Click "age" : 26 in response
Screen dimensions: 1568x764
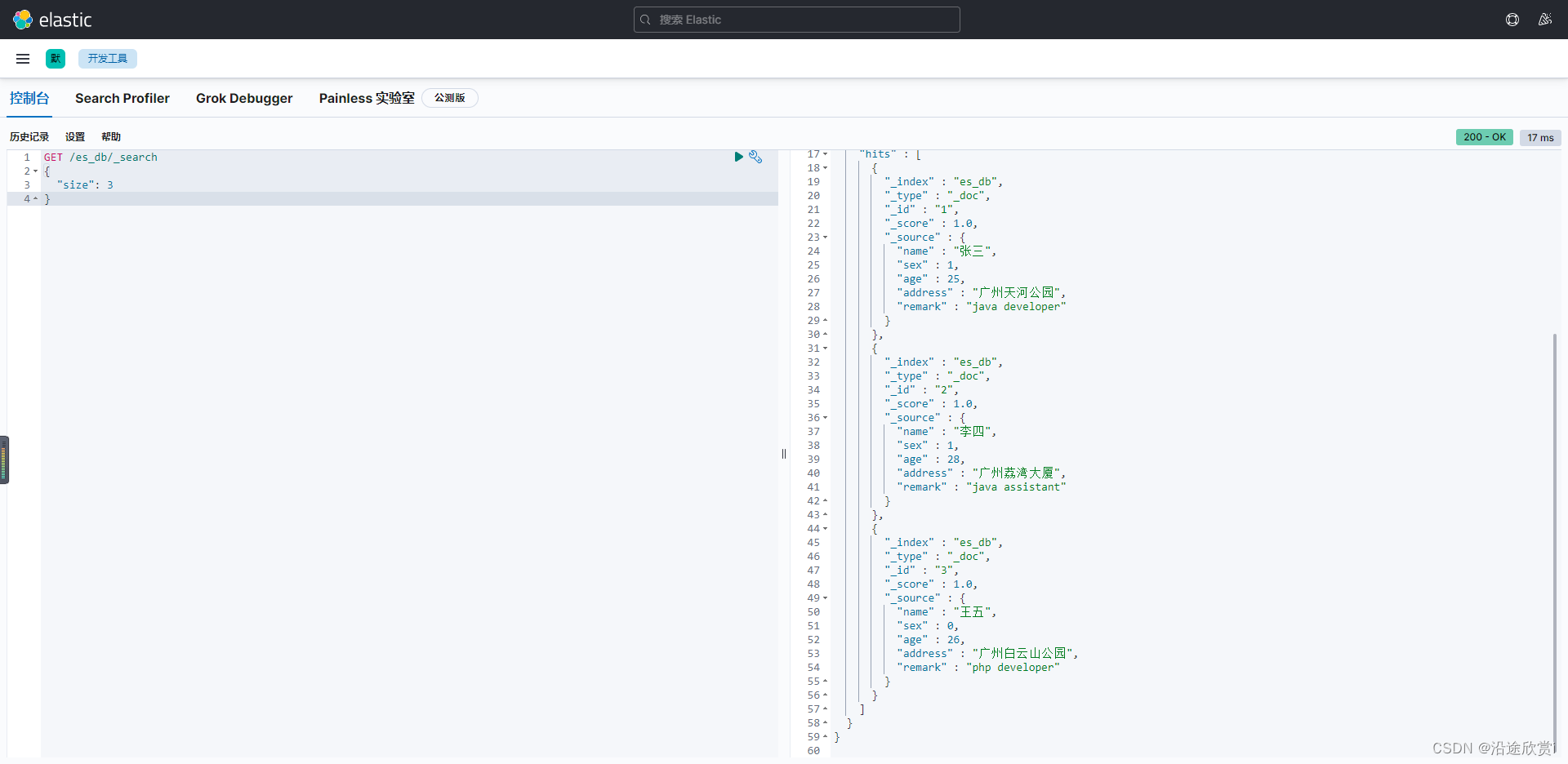(931, 640)
